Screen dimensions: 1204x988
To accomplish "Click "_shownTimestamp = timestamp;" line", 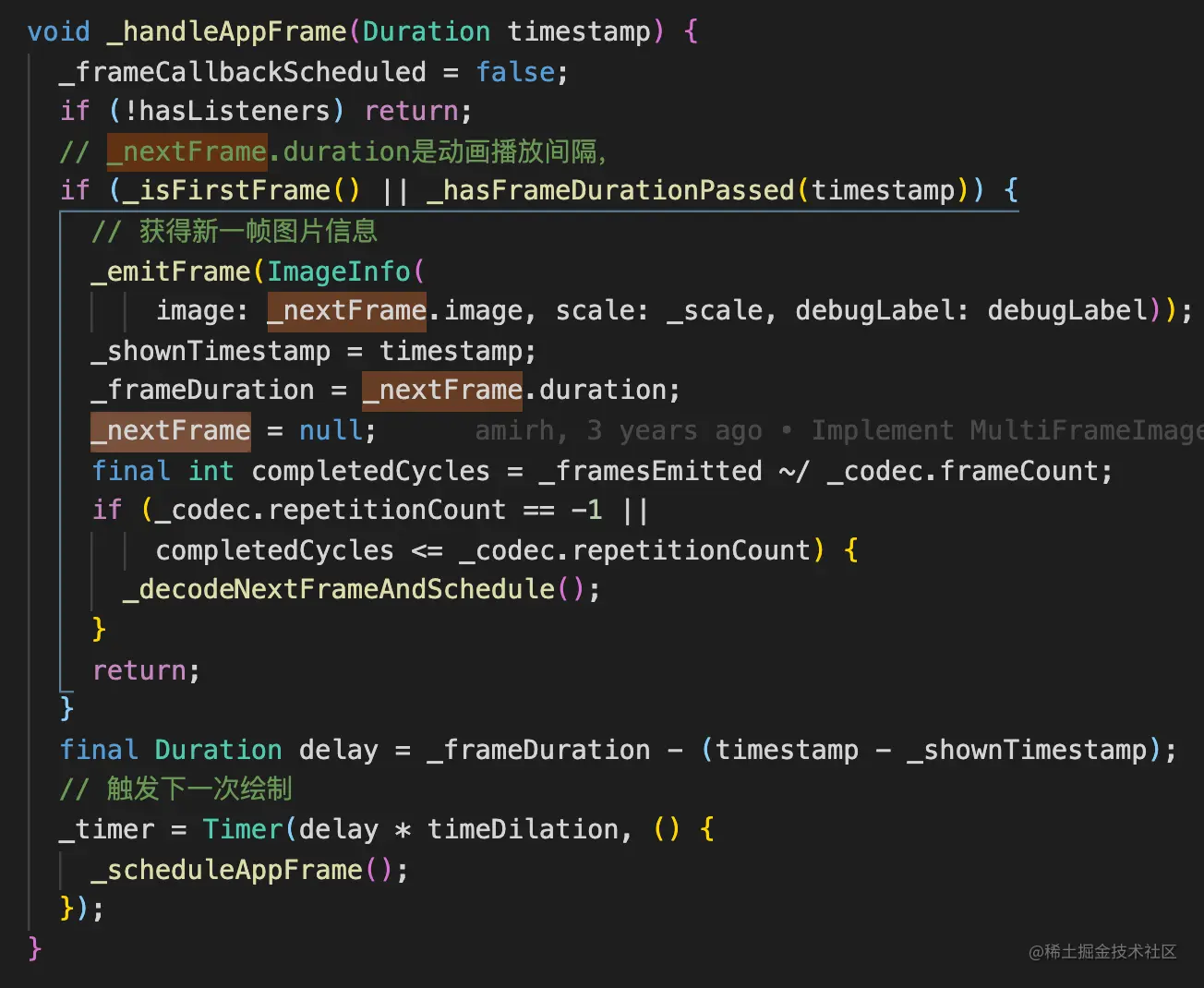I will 313,351.
